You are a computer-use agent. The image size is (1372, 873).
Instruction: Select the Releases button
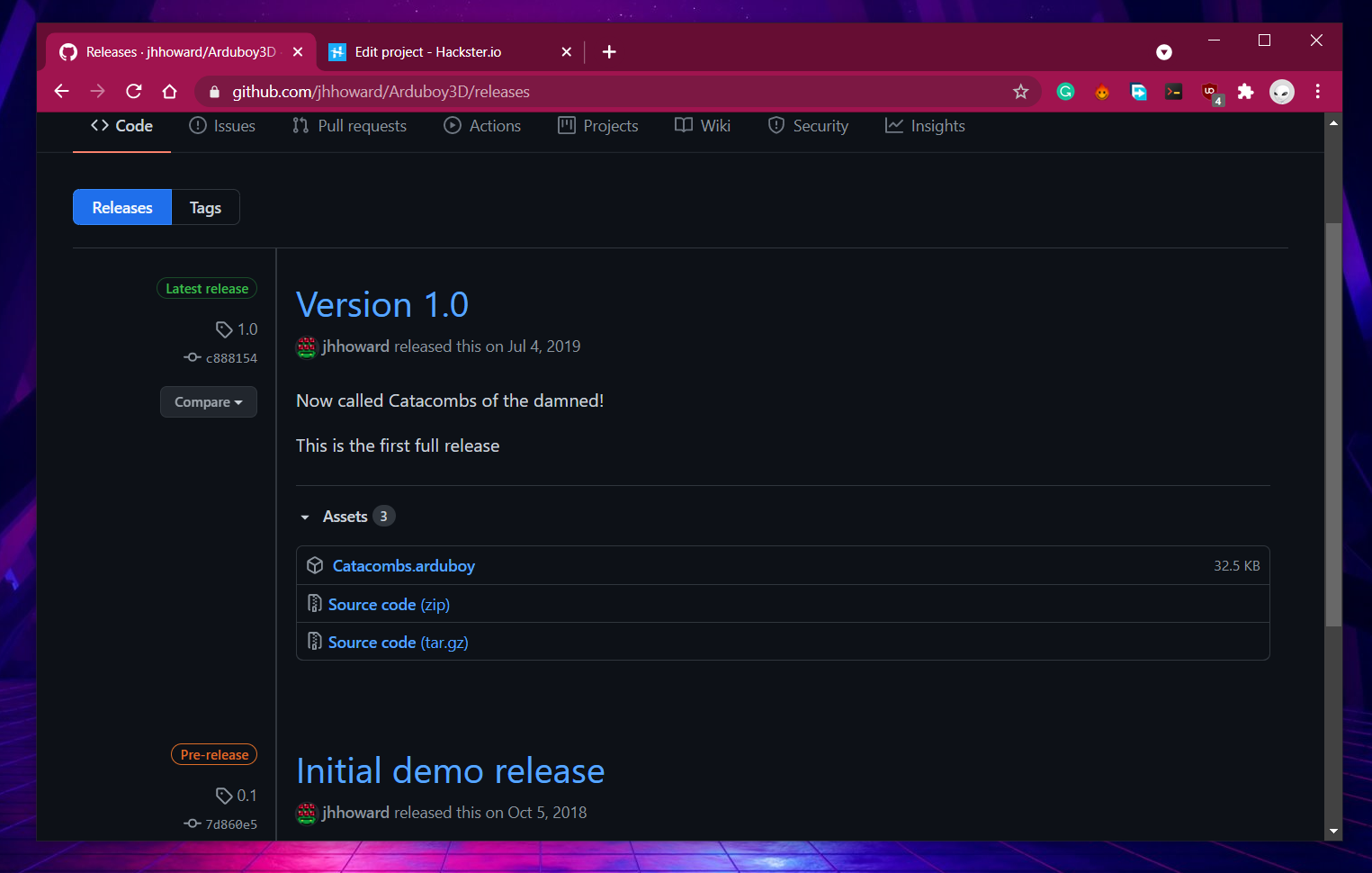pyautogui.click(x=122, y=207)
